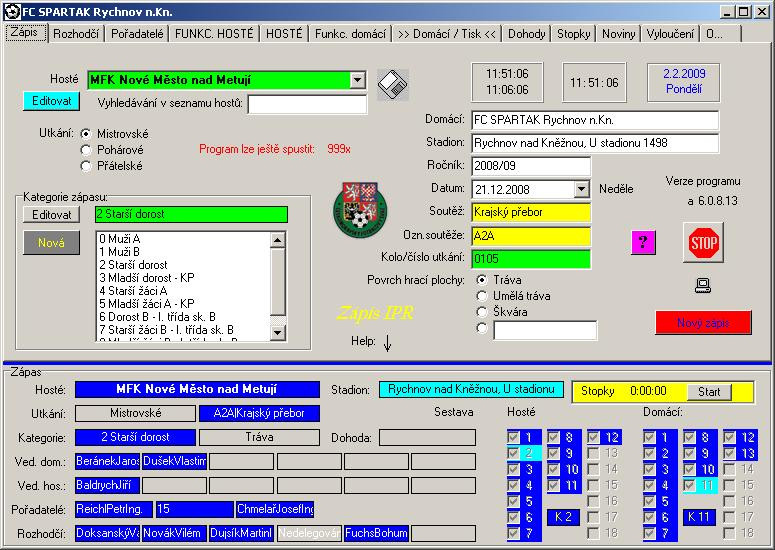This screenshot has height=550, width=775.
Task: Open the Noviny tab
Action: pos(619,34)
